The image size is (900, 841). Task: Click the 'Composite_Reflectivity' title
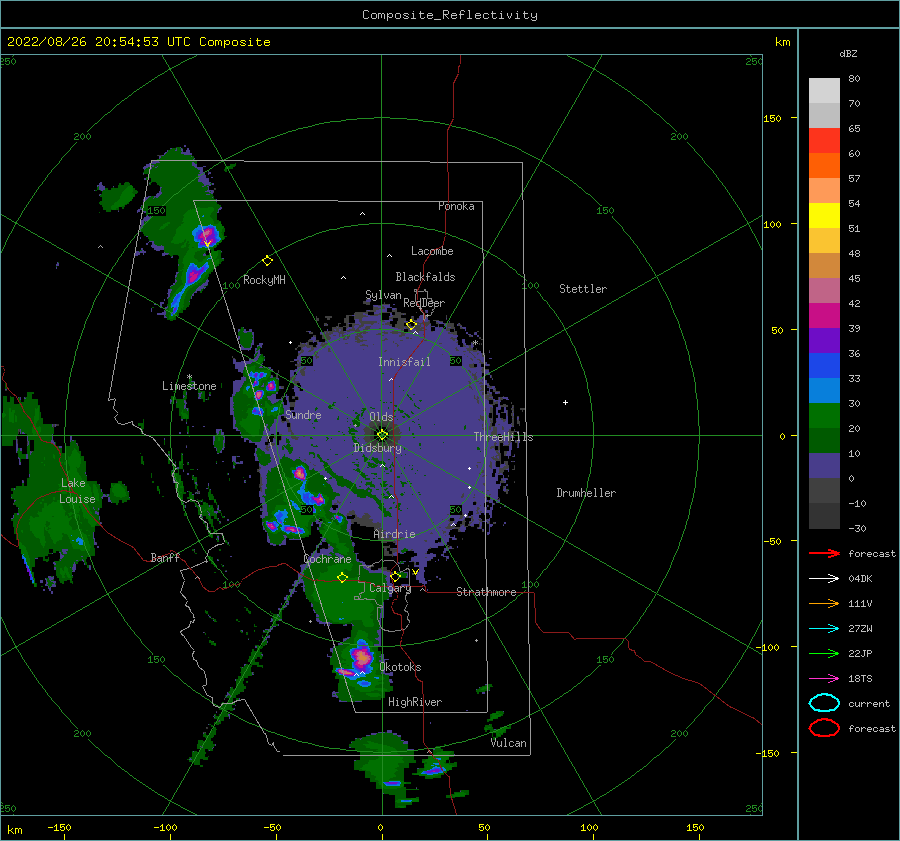point(450,15)
